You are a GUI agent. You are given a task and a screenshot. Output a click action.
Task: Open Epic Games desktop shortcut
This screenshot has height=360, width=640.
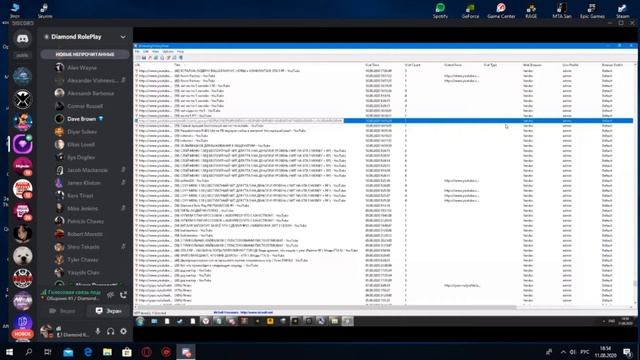click(x=592, y=11)
